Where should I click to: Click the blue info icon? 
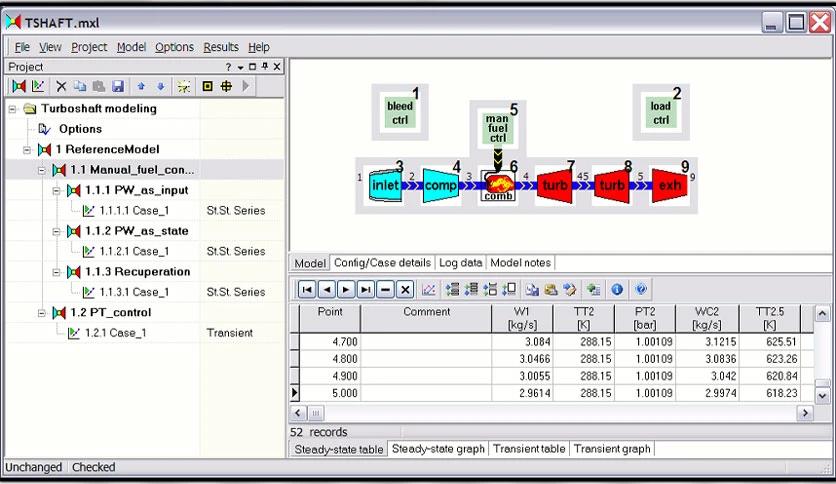(617, 289)
